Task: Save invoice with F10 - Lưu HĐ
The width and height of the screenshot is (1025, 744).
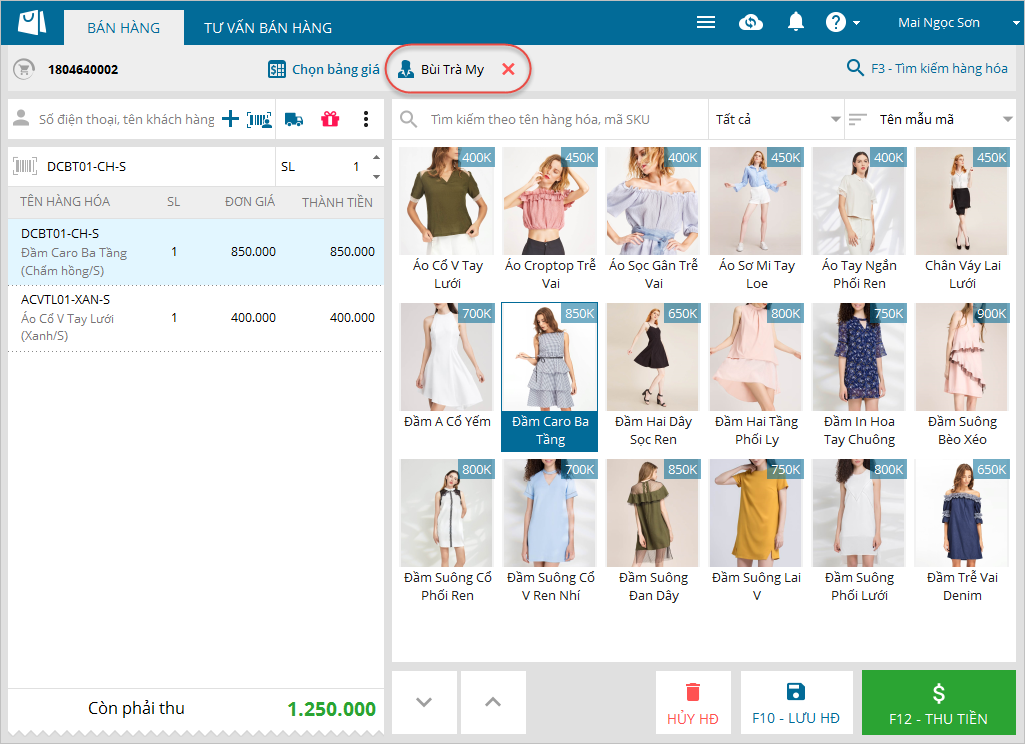Action: pos(796,704)
